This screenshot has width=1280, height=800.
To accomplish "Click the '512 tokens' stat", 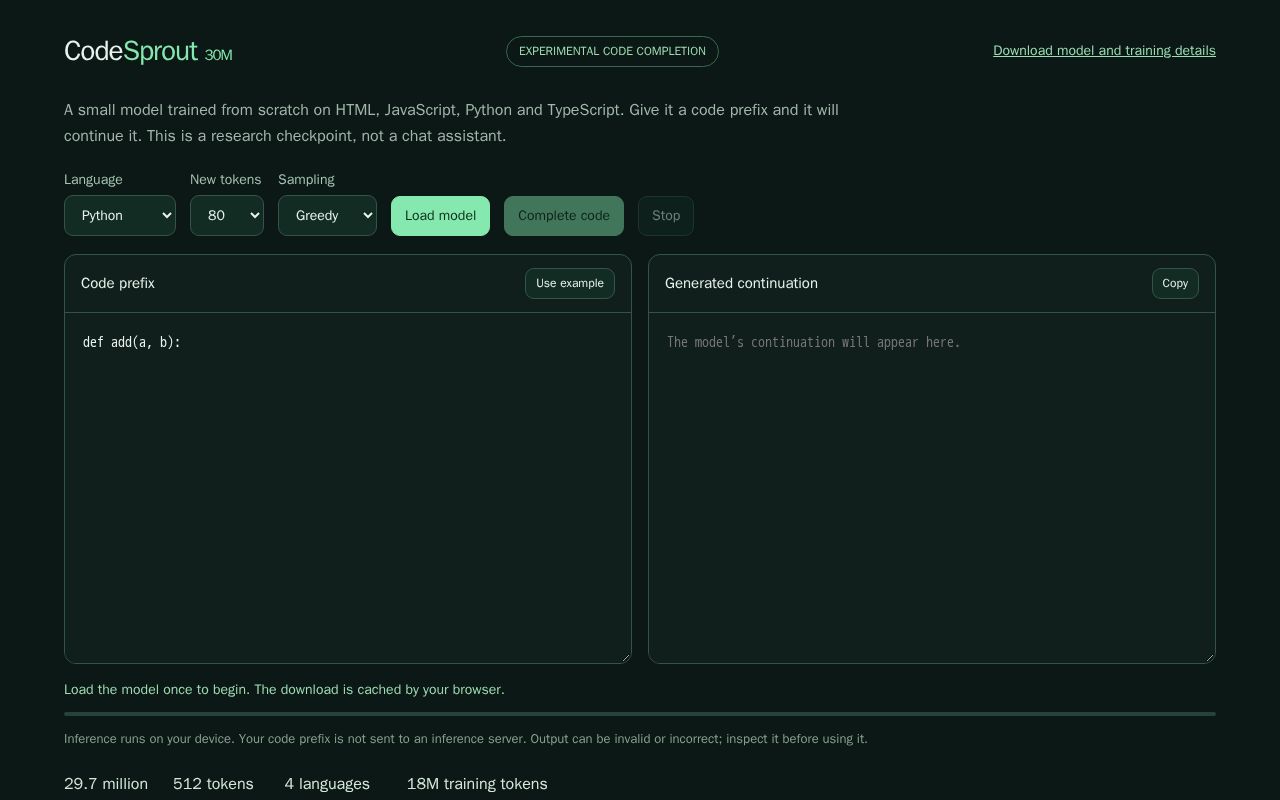I will tap(213, 784).
